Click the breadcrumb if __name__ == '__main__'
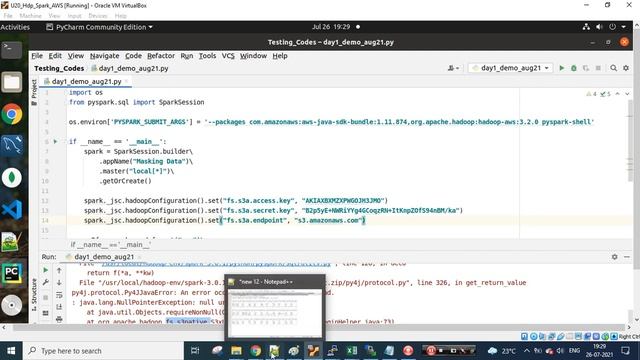The width and height of the screenshot is (640, 360). [x=110, y=244]
